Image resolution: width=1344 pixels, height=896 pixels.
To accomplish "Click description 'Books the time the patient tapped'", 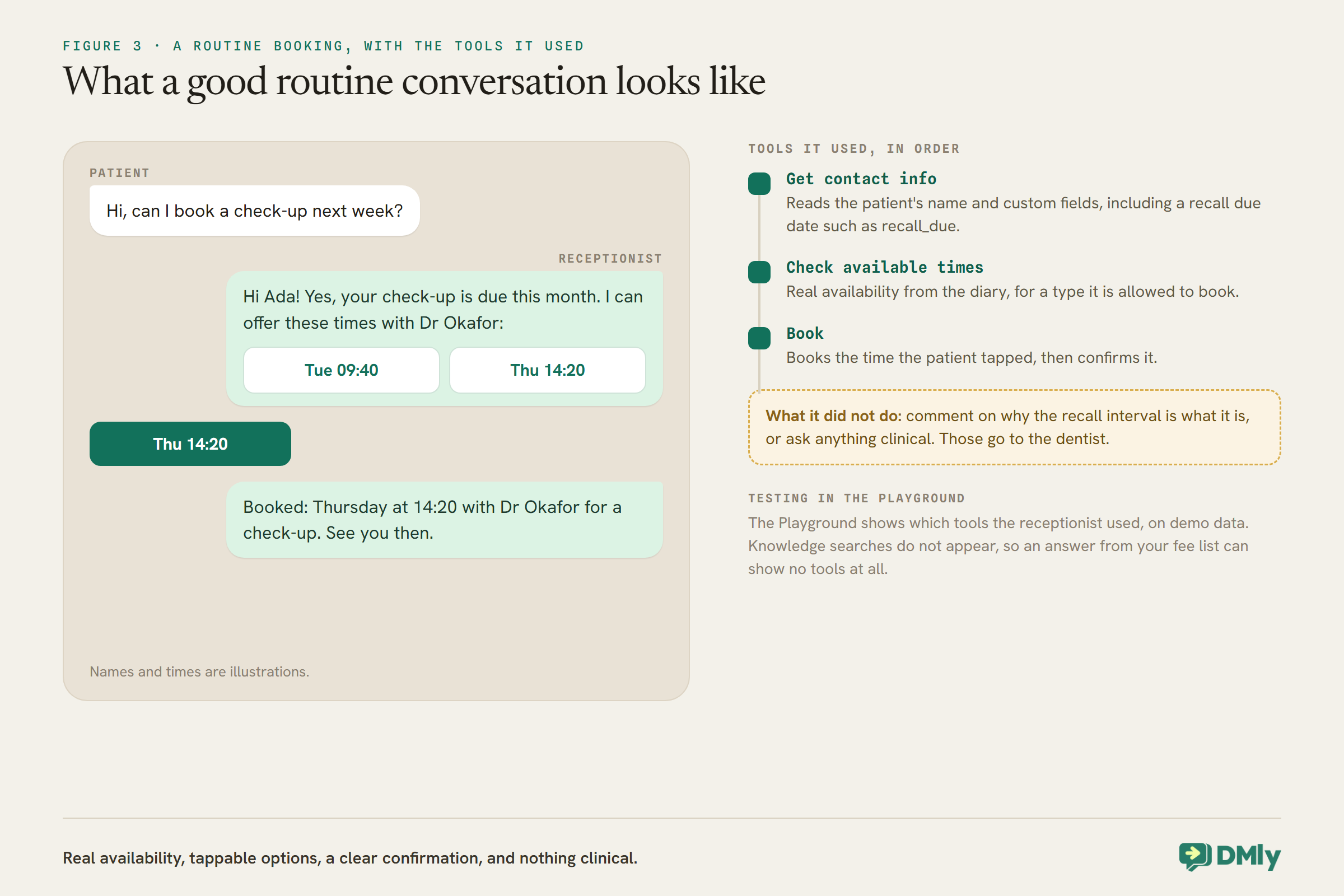I will (972, 358).
